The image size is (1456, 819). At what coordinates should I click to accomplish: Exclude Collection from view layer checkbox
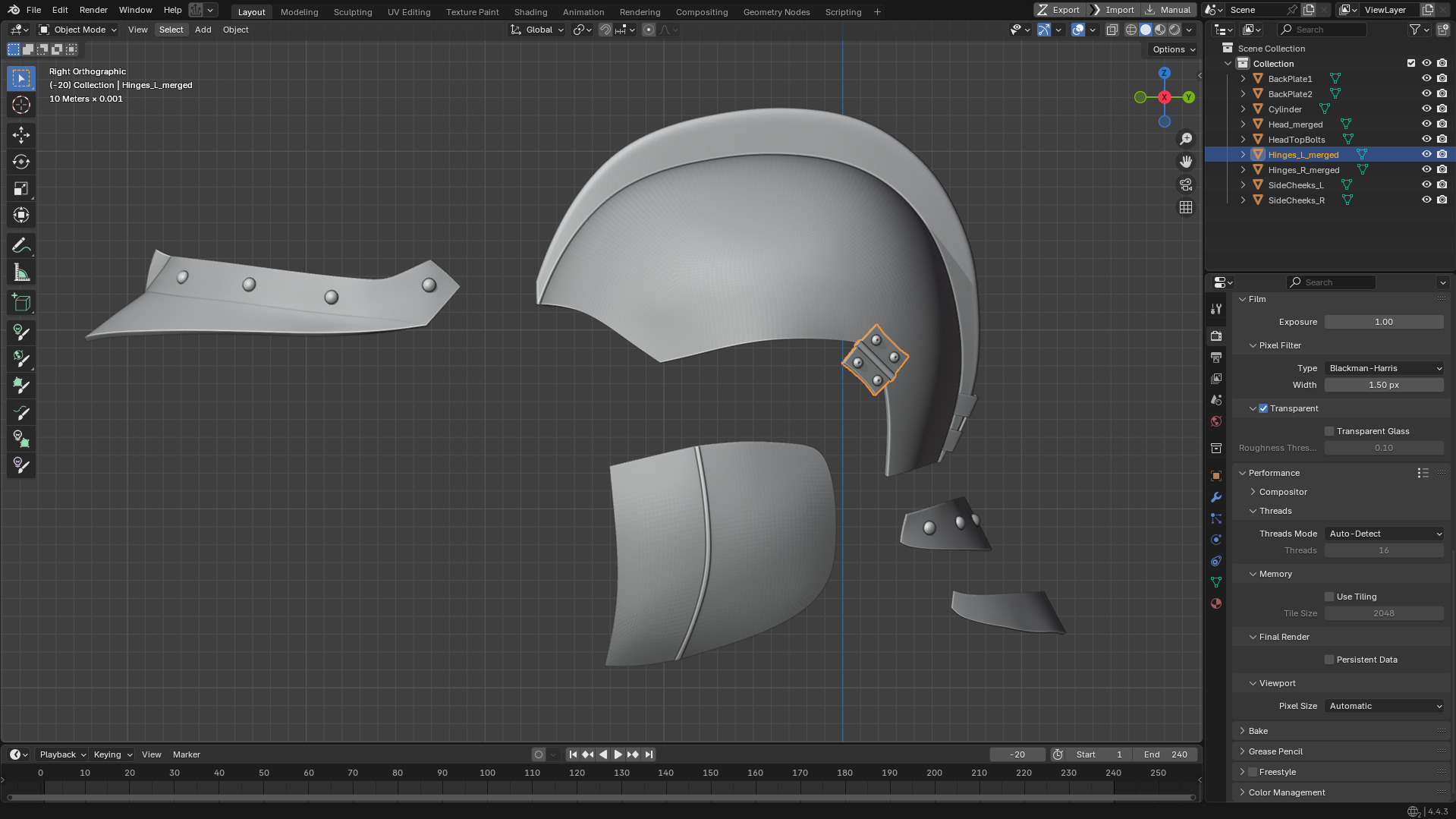pyautogui.click(x=1411, y=64)
